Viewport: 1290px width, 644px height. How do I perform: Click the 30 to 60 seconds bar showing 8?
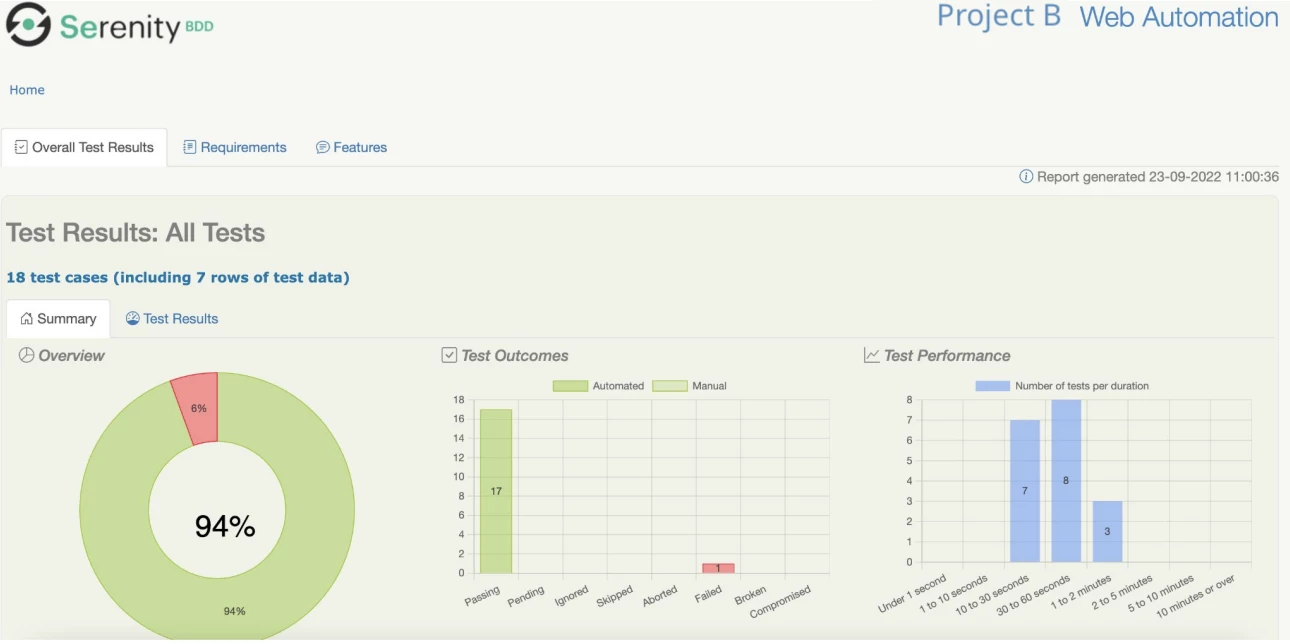click(1066, 481)
